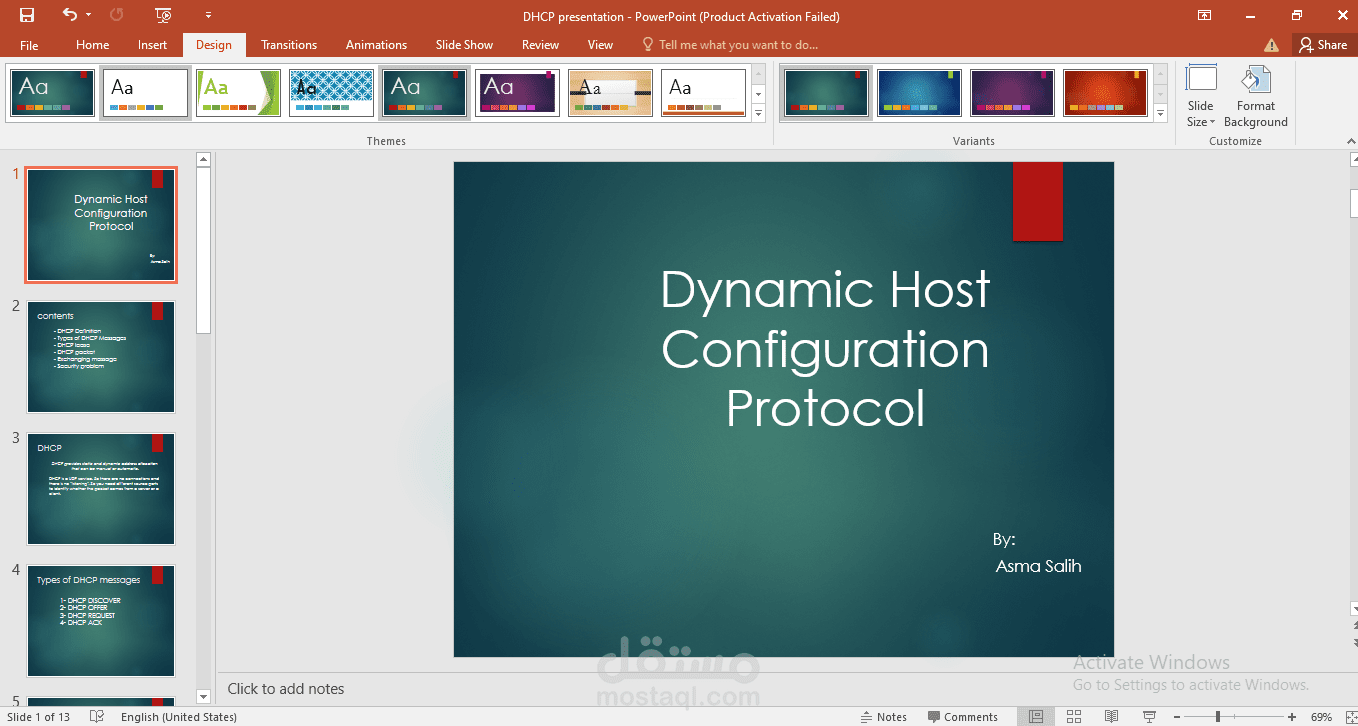This screenshot has height=726, width=1358.
Task: Click the spell check status icon
Action: (97, 717)
